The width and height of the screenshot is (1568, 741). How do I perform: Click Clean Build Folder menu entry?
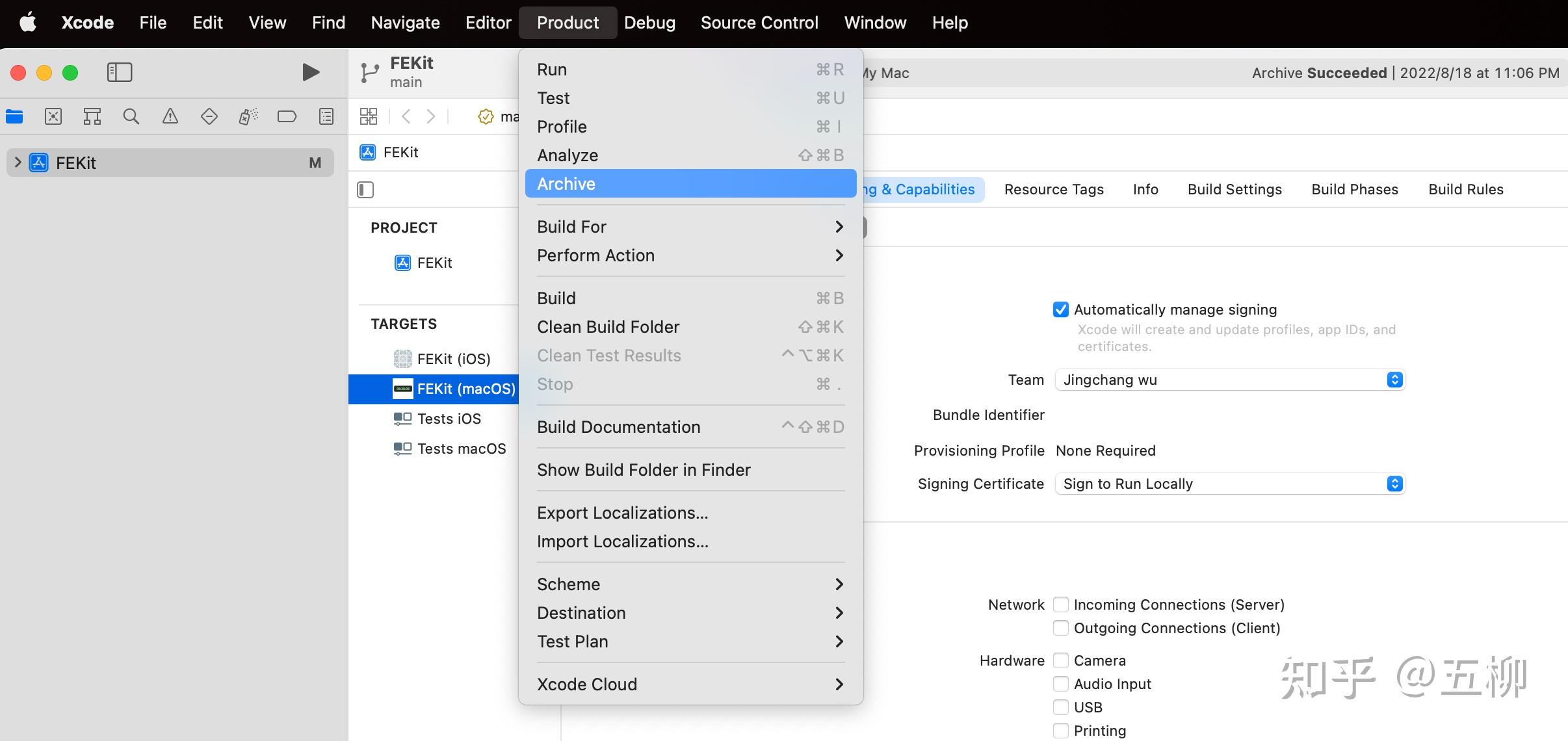(608, 327)
